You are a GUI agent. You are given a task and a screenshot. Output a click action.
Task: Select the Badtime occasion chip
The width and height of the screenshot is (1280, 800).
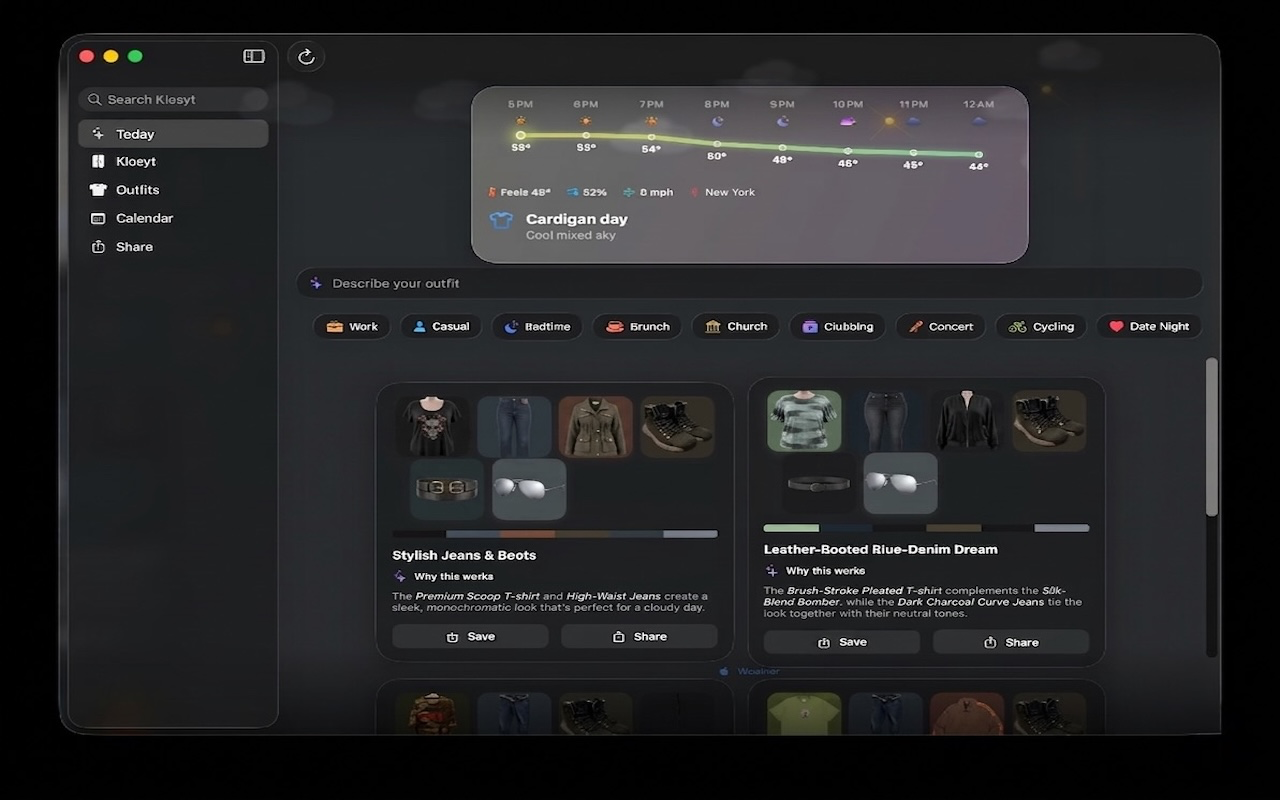pyautogui.click(x=537, y=326)
